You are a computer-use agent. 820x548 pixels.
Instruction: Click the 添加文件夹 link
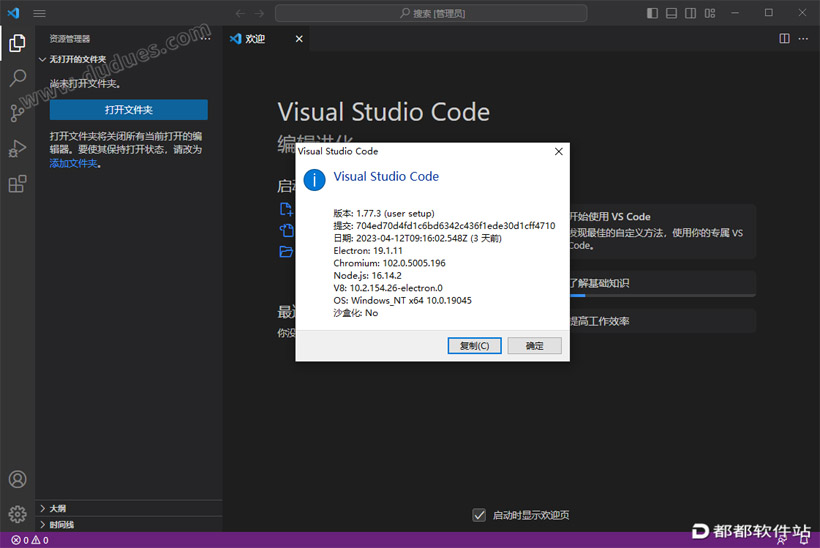pyautogui.click(x=74, y=164)
